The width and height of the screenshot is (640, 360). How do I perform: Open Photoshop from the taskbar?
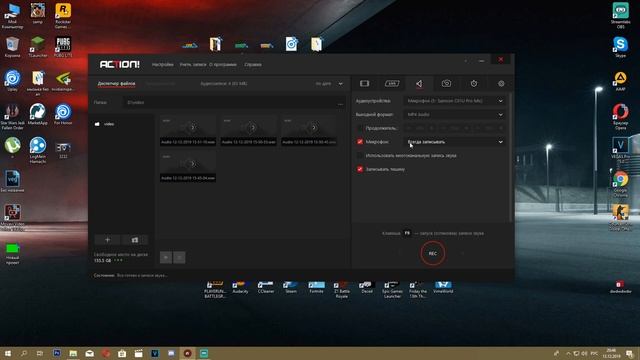(57, 353)
